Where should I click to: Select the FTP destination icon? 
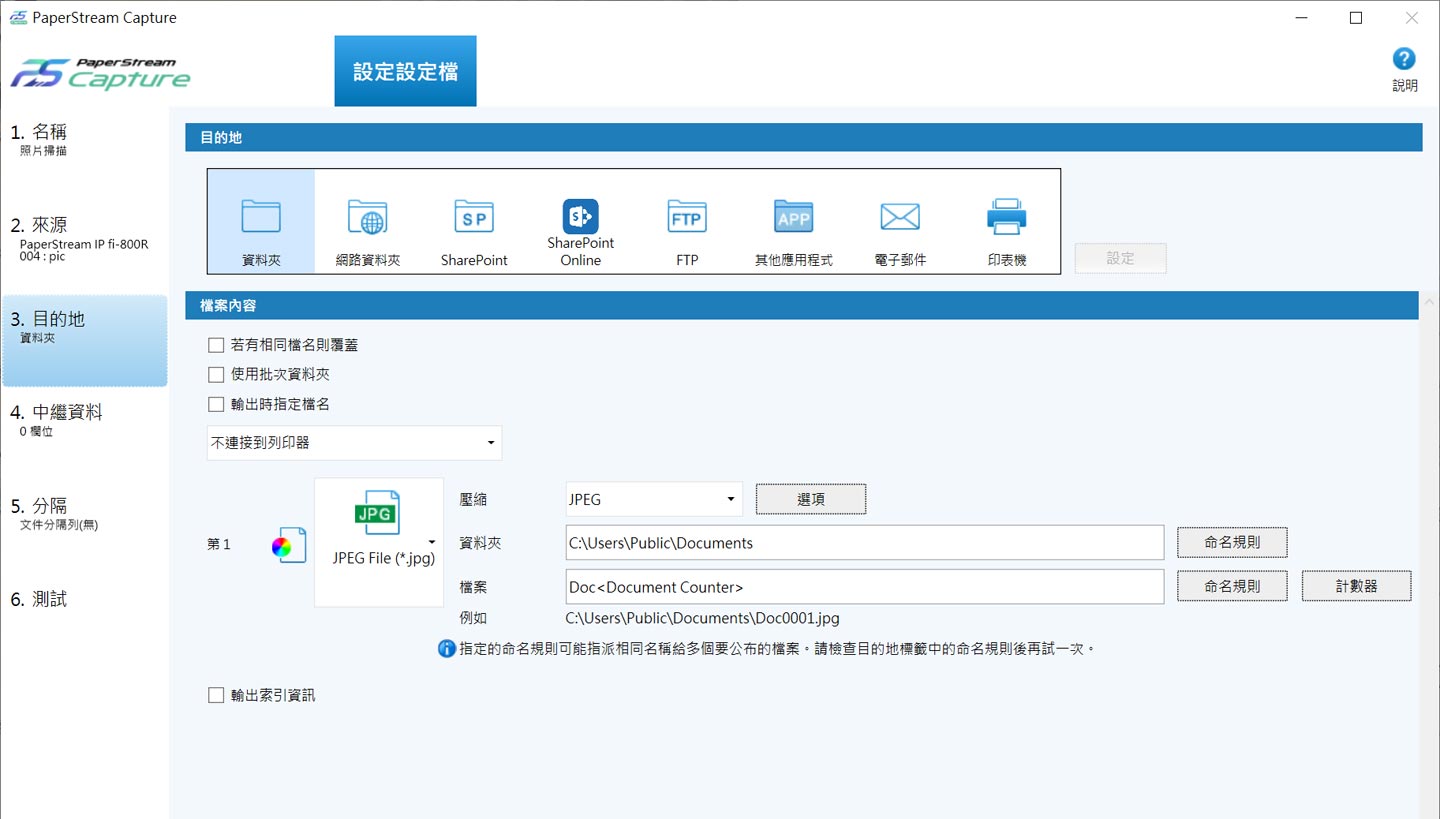click(x=687, y=221)
